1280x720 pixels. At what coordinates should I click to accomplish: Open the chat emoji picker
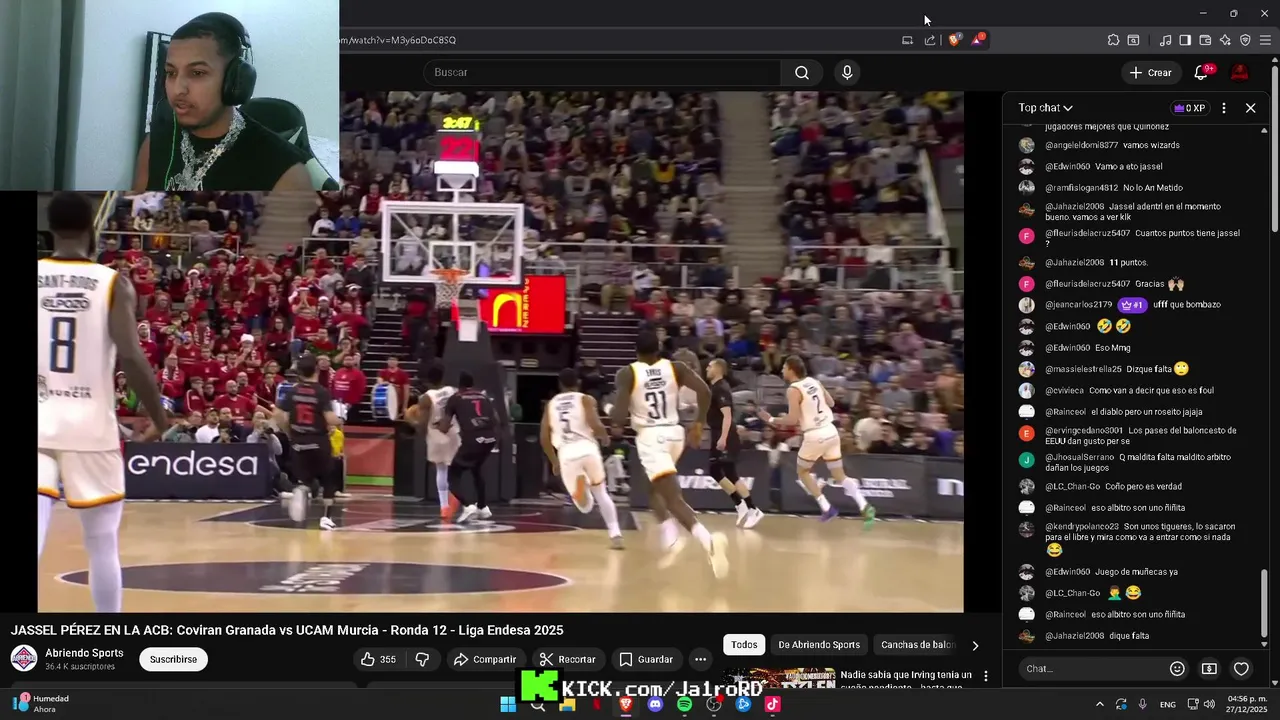click(x=1177, y=668)
